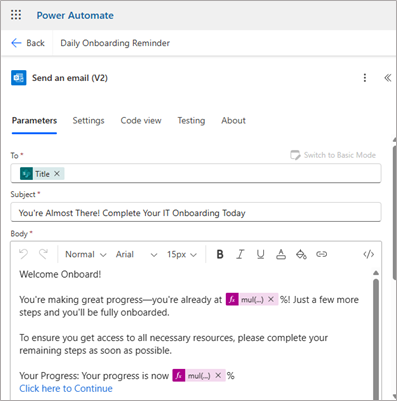This screenshot has height=401, width=397.
Task: Open the Arial font family dropdown
Action: (136, 254)
